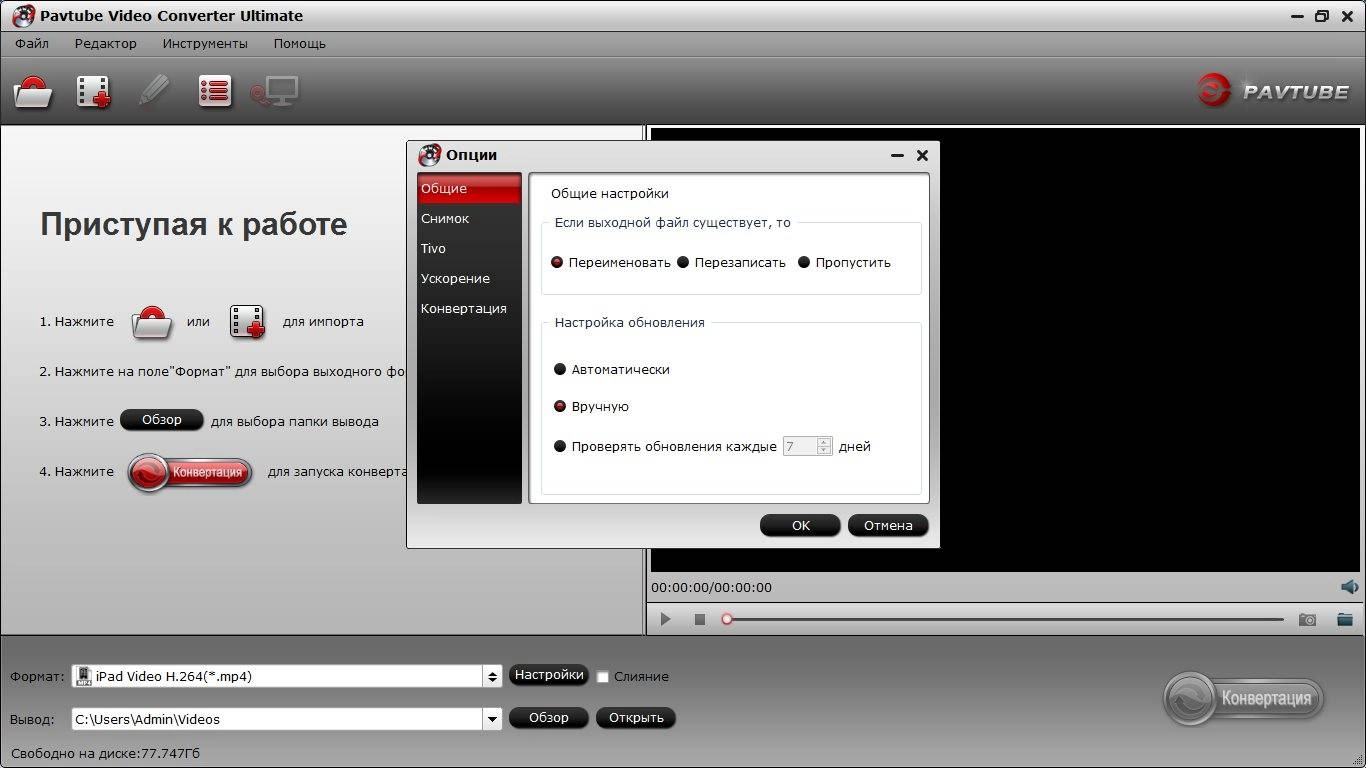Viewport: 1366px width, 768px height.
Task: Click Свободно на диске:77.747Гб status text
Action: pyautogui.click(x=106, y=753)
